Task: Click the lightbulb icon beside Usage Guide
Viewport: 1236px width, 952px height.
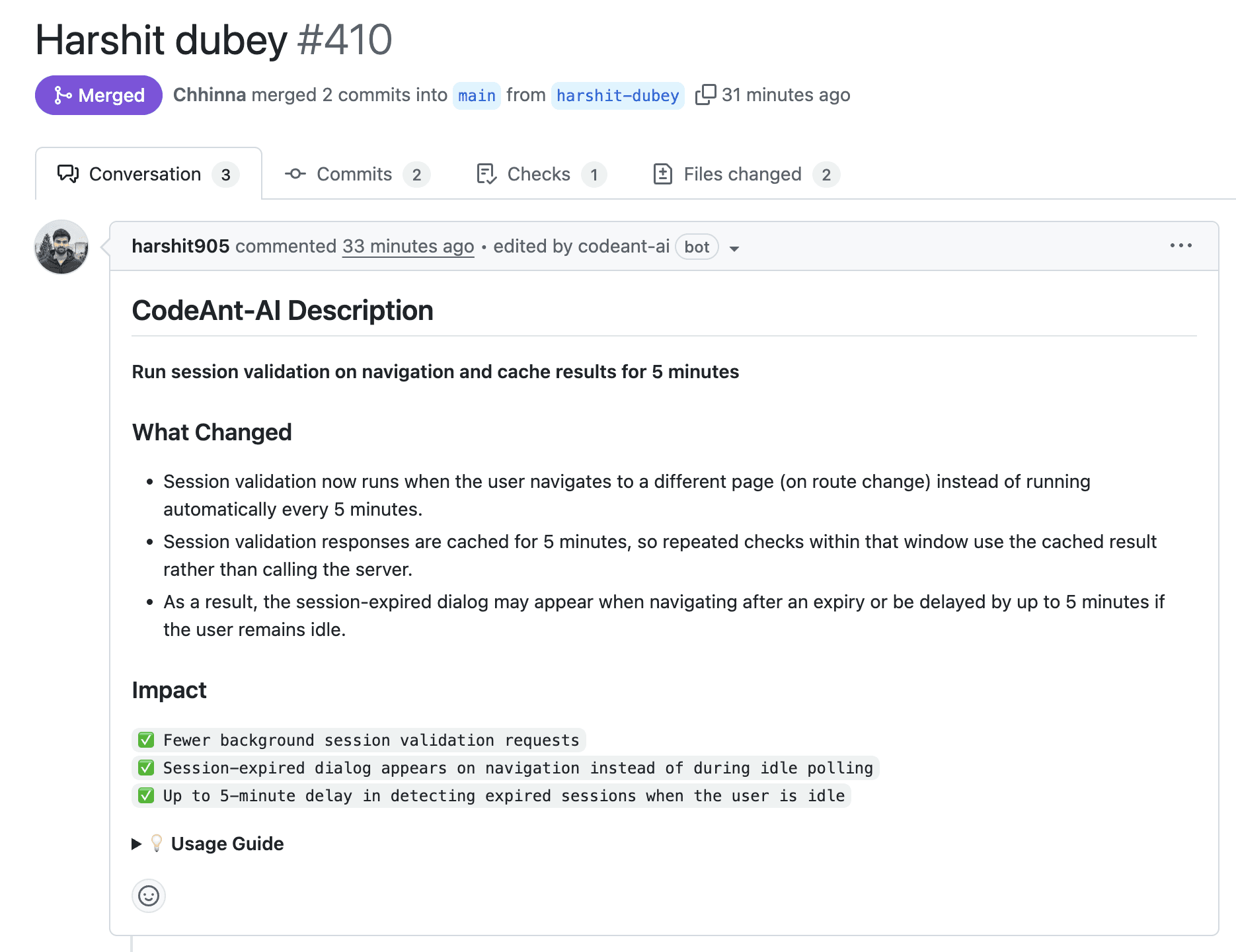Action: pyautogui.click(x=157, y=843)
